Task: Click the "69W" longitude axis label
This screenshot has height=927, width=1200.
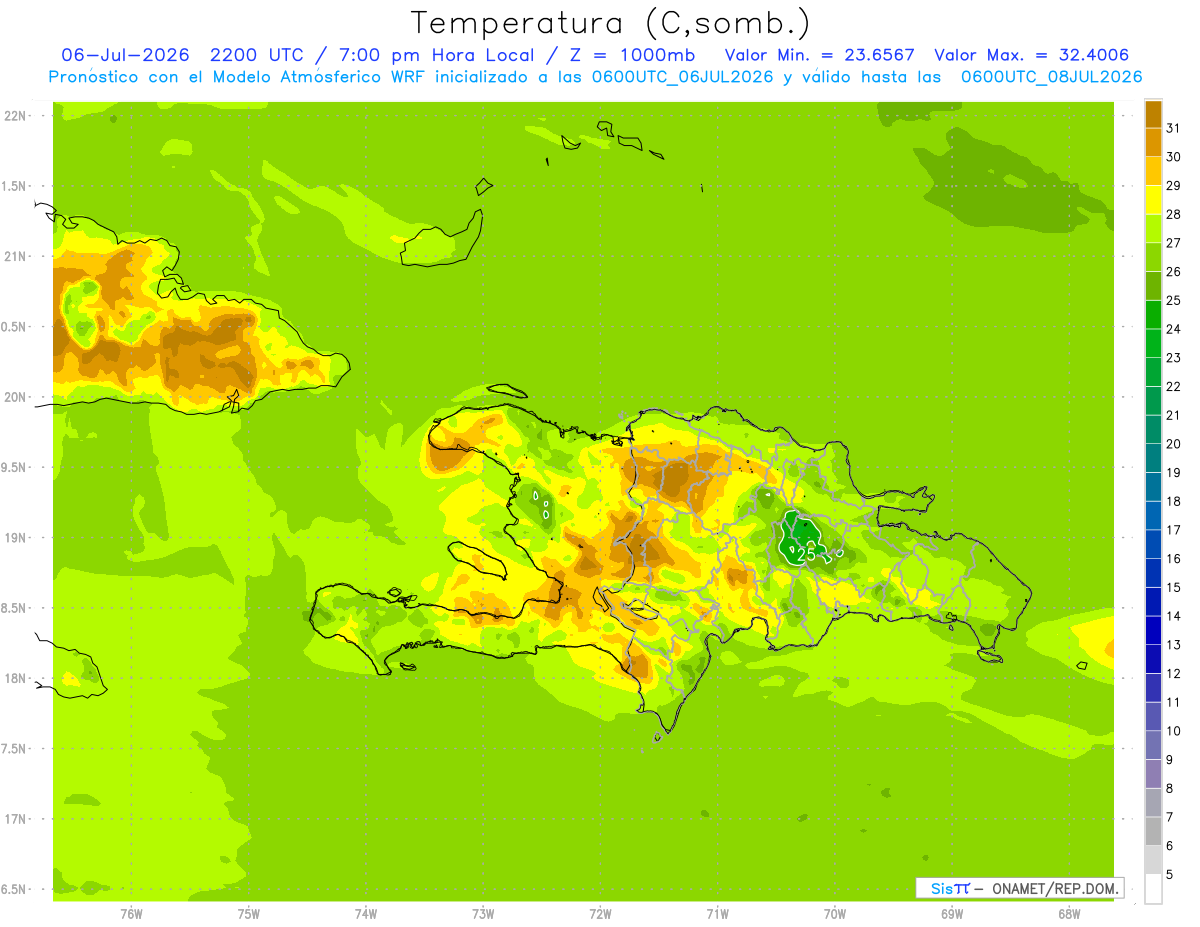Action: [x=952, y=914]
